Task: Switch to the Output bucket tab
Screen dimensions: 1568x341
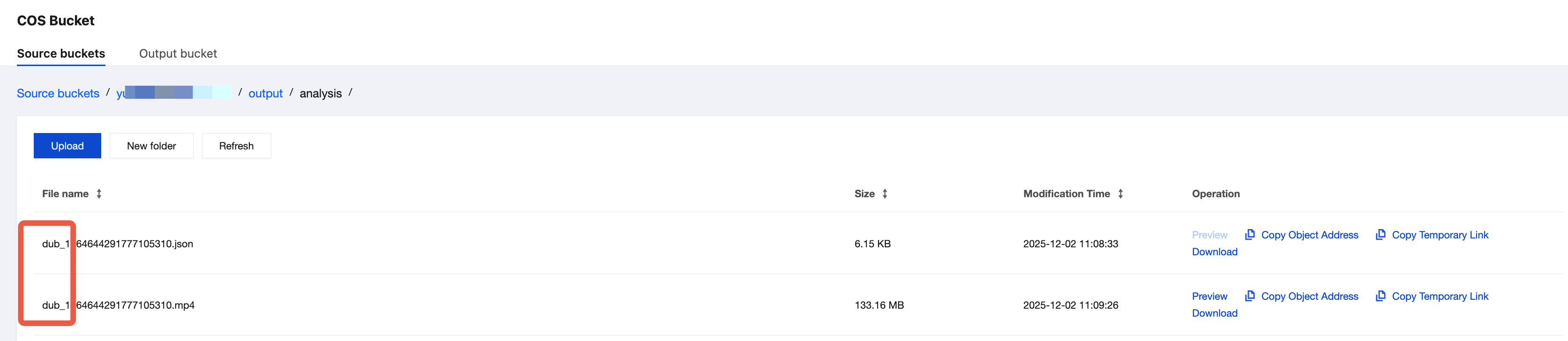Action: tap(178, 53)
